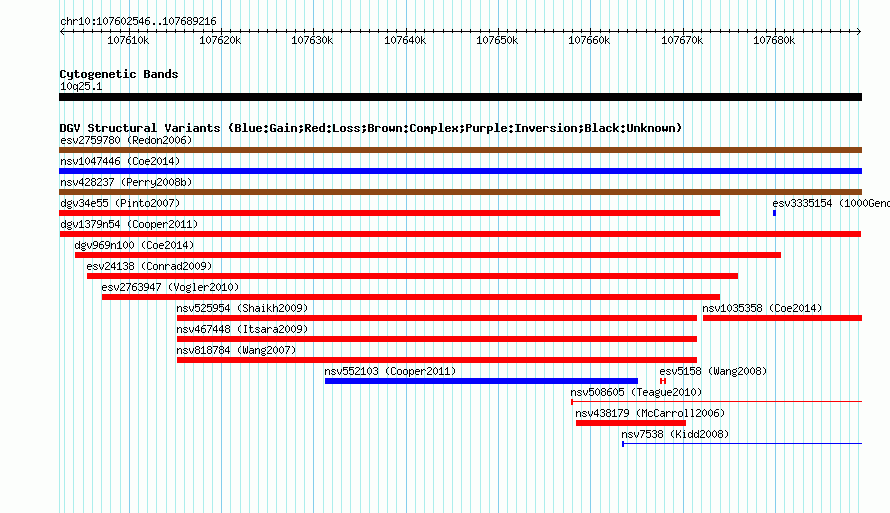Image resolution: width=890 pixels, height=513 pixels.
Task: Select the red nsv438179 loss bar
Action: (x=631, y=423)
